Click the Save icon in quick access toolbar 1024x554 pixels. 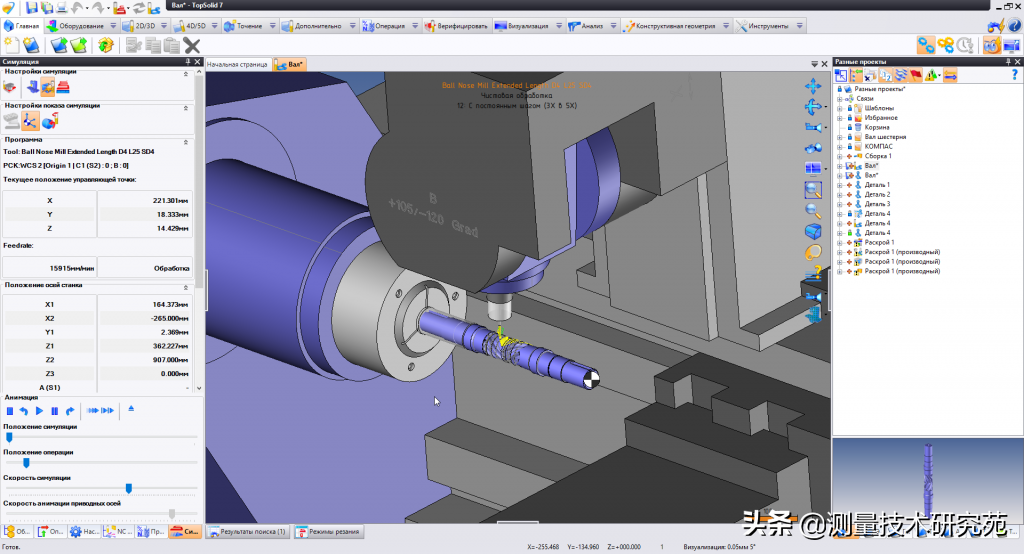click(31, 8)
